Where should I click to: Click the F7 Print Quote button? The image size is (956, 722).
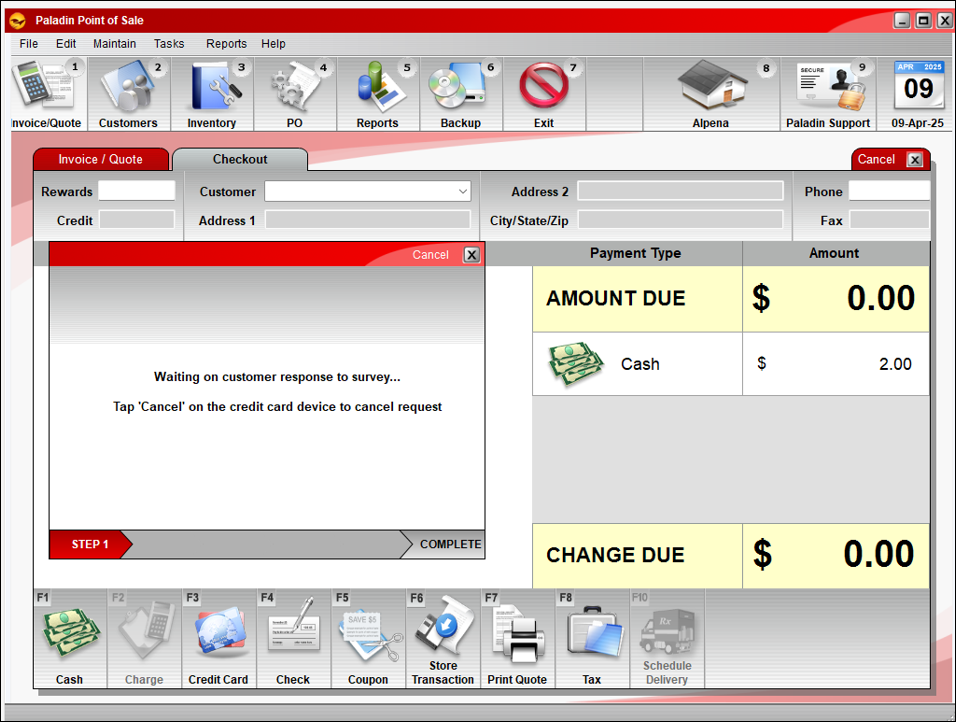[x=517, y=638]
